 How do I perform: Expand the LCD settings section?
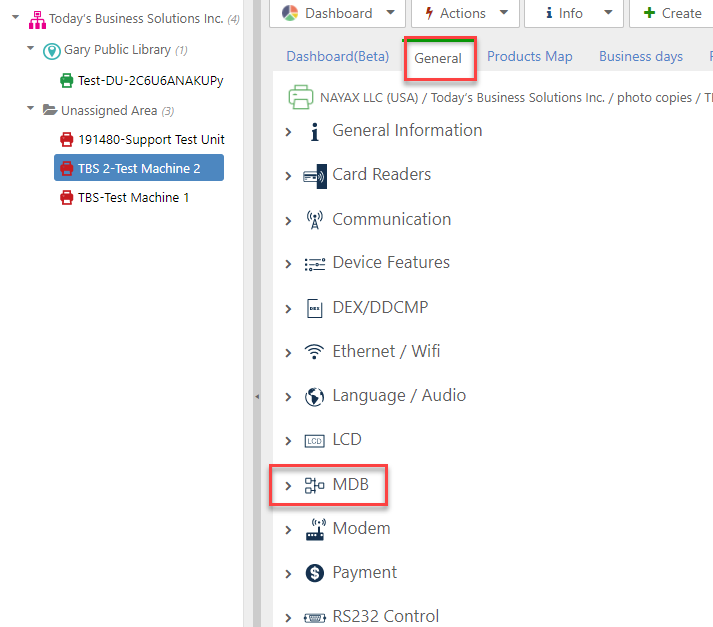(289, 441)
